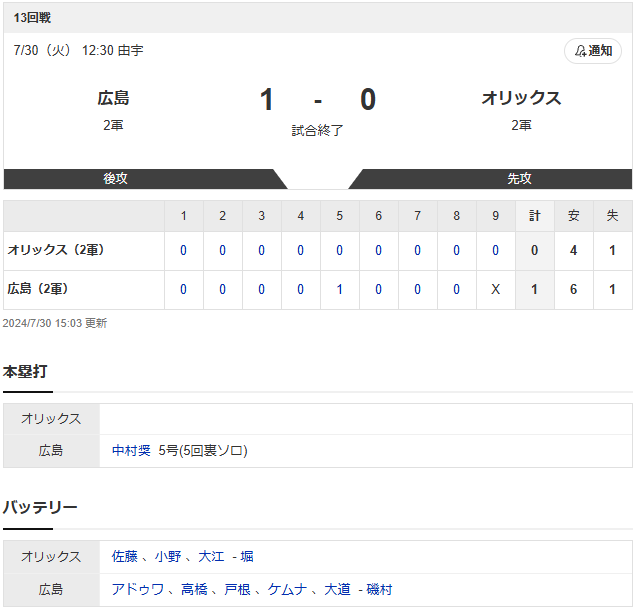The height and width of the screenshot is (607, 634).
Task: Open Orix pitcher 大江 link
Action: coord(211,556)
